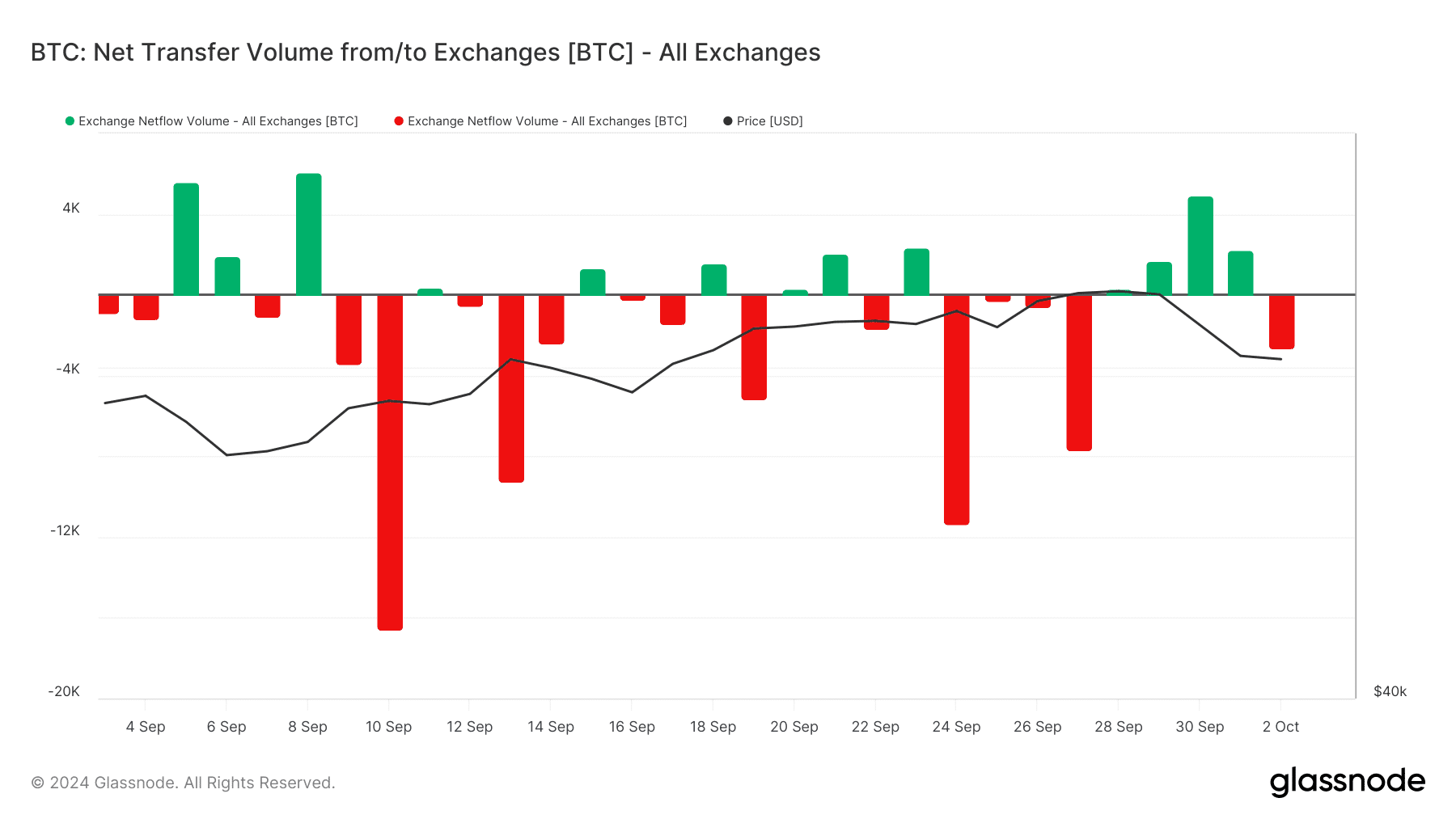Click the green legend dot for Exchange Netflow
Image resolution: width=1456 pixels, height=819 pixels.
click(x=70, y=121)
